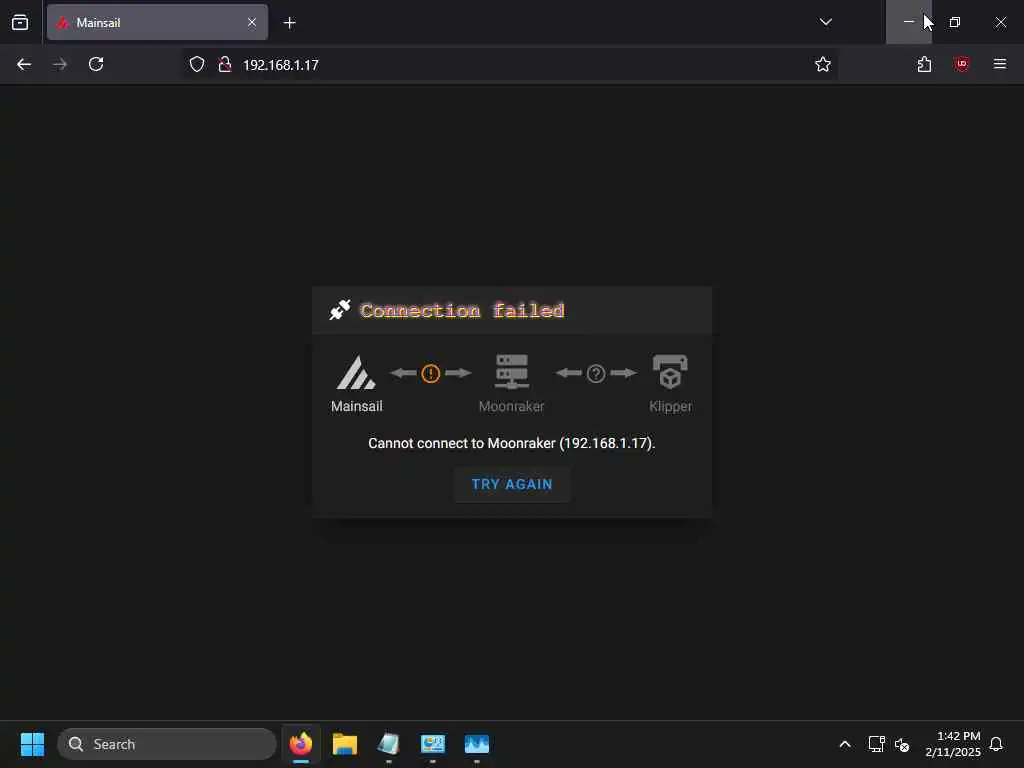The width and height of the screenshot is (1024, 768).
Task: Open the uBlock Origin extension icon
Action: click(961, 64)
